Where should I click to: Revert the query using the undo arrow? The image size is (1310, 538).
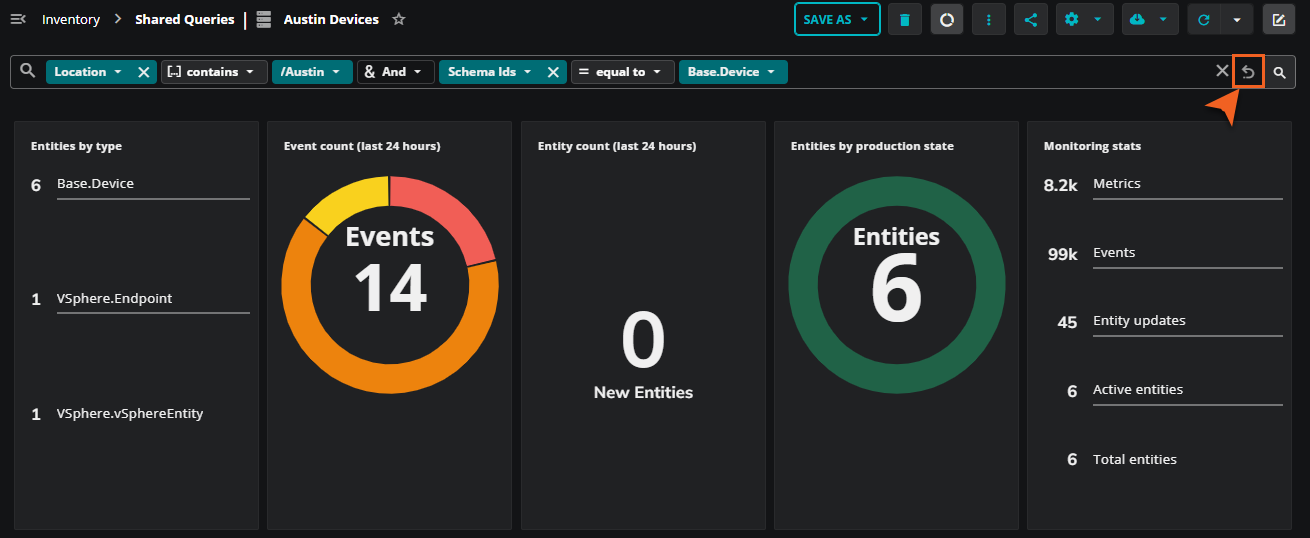[1248, 72]
